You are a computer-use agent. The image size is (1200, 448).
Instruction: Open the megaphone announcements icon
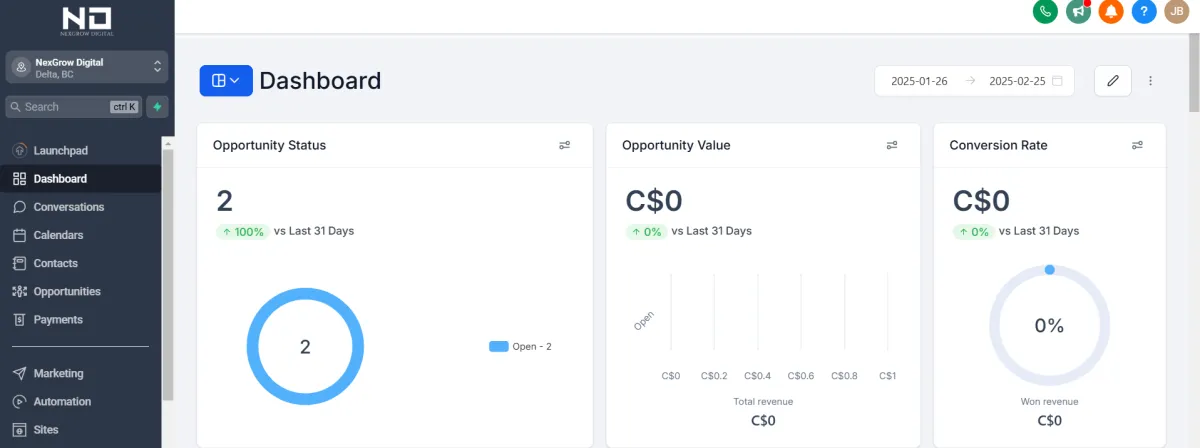(1078, 12)
